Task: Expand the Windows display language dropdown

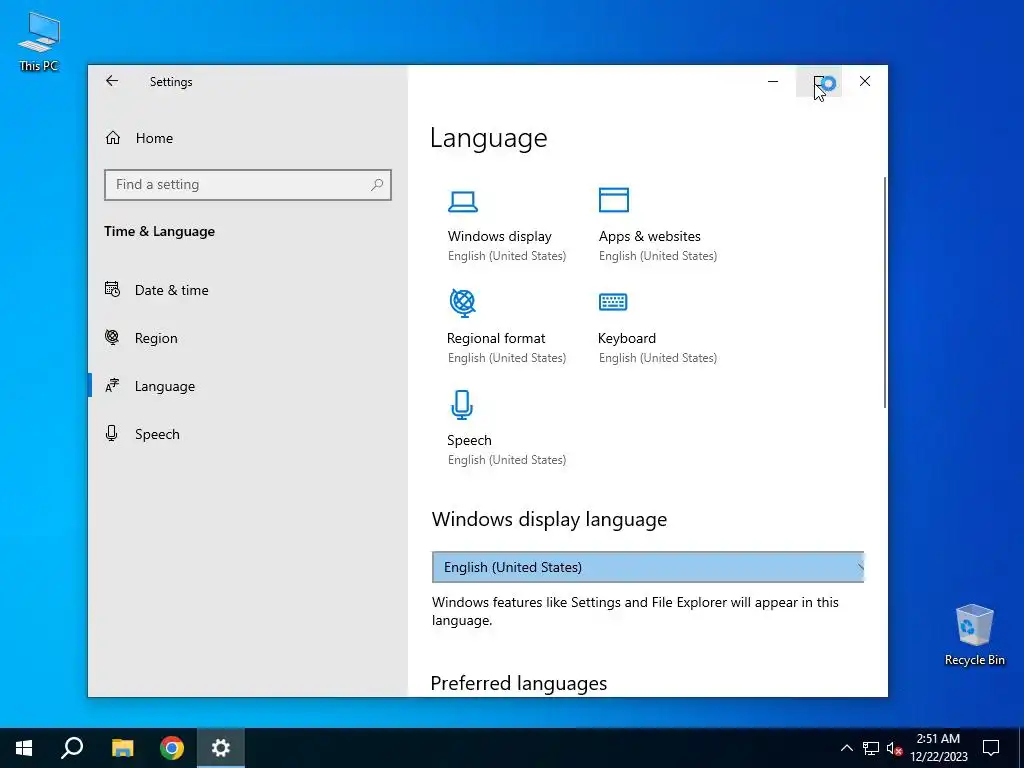Action: click(648, 567)
